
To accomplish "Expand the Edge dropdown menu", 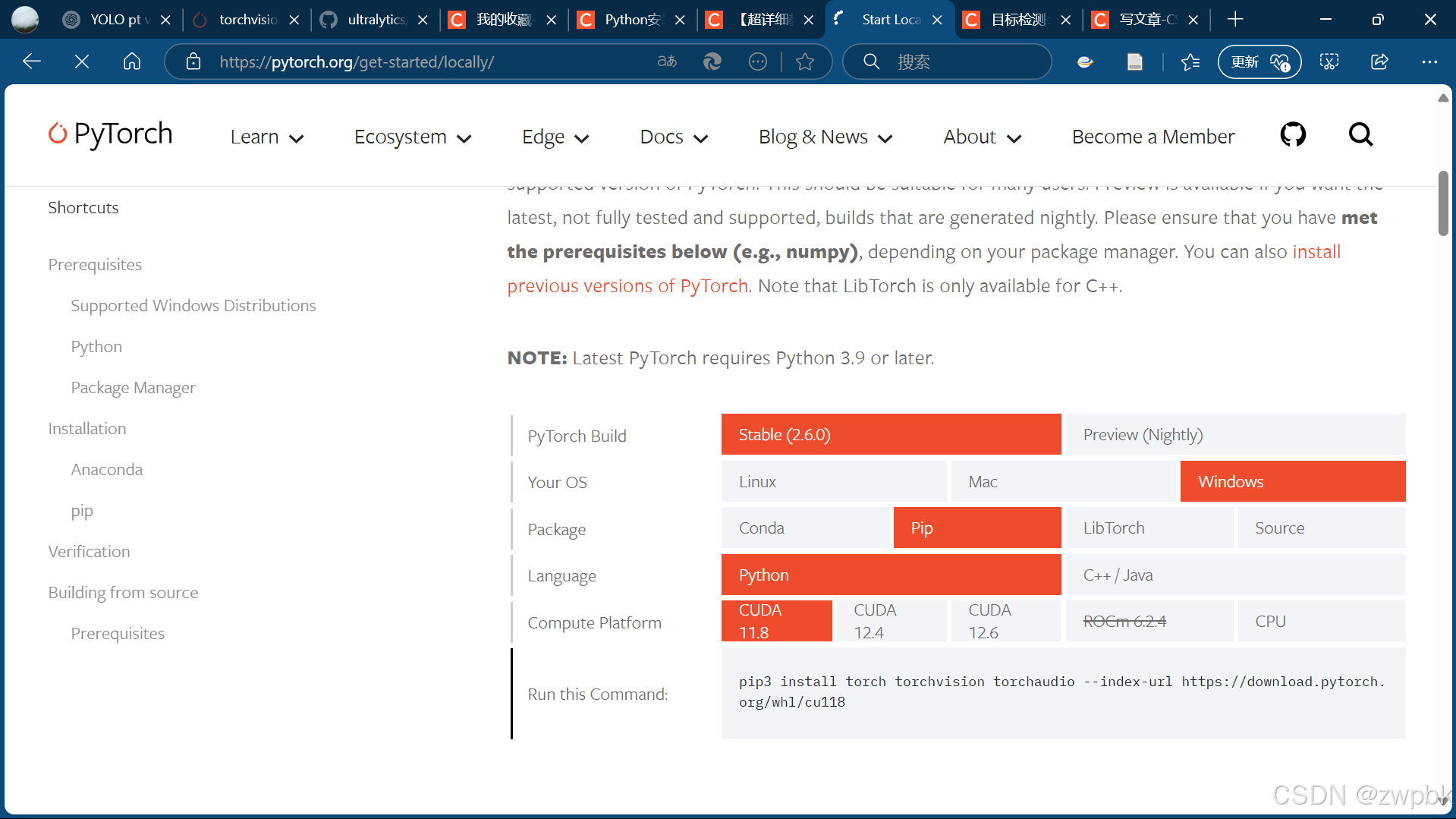I will [555, 137].
